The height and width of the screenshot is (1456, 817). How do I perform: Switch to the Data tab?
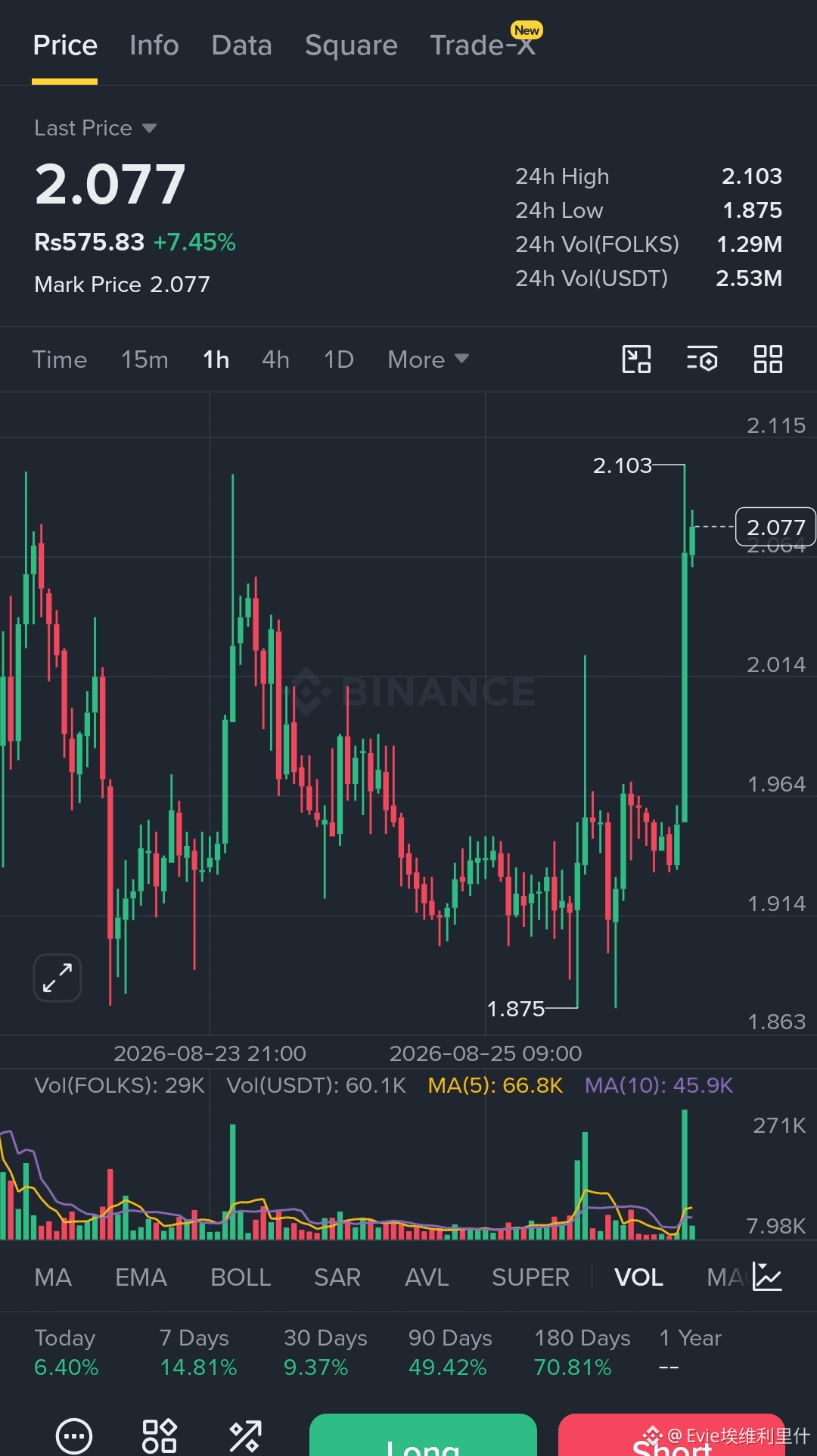(242, 45)
